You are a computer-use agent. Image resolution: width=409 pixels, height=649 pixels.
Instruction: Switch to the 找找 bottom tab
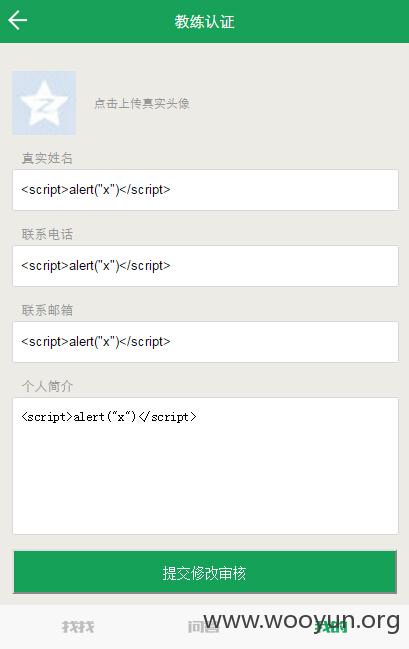pyautogui.click(x=78, y=627)
